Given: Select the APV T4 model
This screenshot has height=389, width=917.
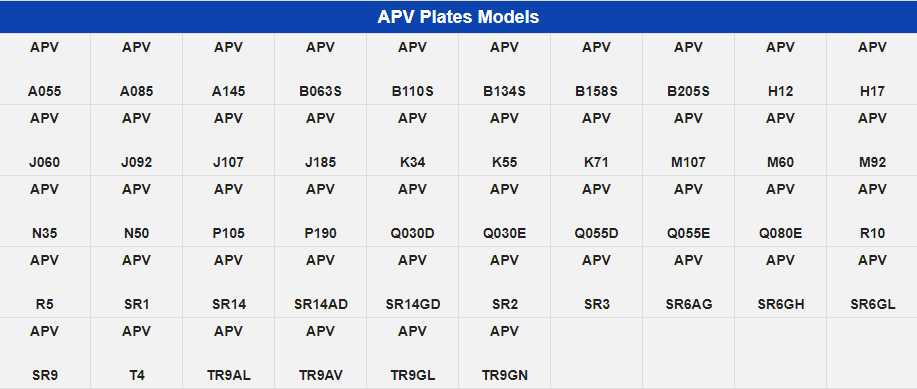Looking at the screenshot, I should pyautogui.click(x=137, y=353).
